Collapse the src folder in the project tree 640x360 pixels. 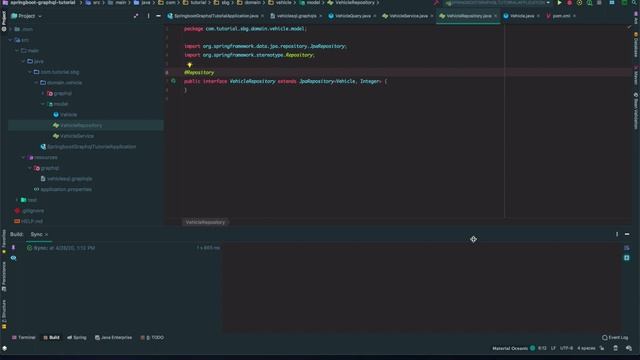pyautogui.click(x=11, y=40)
